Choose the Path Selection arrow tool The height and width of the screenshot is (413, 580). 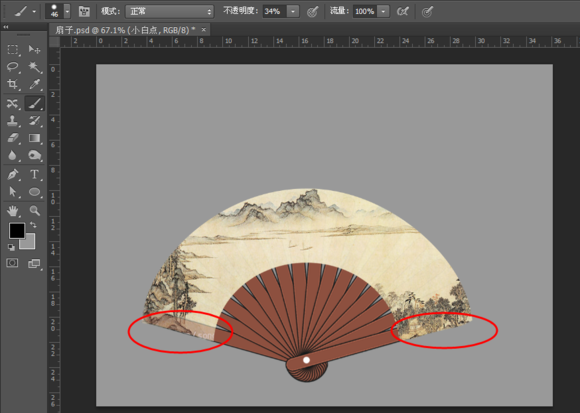tap(13, 192)
